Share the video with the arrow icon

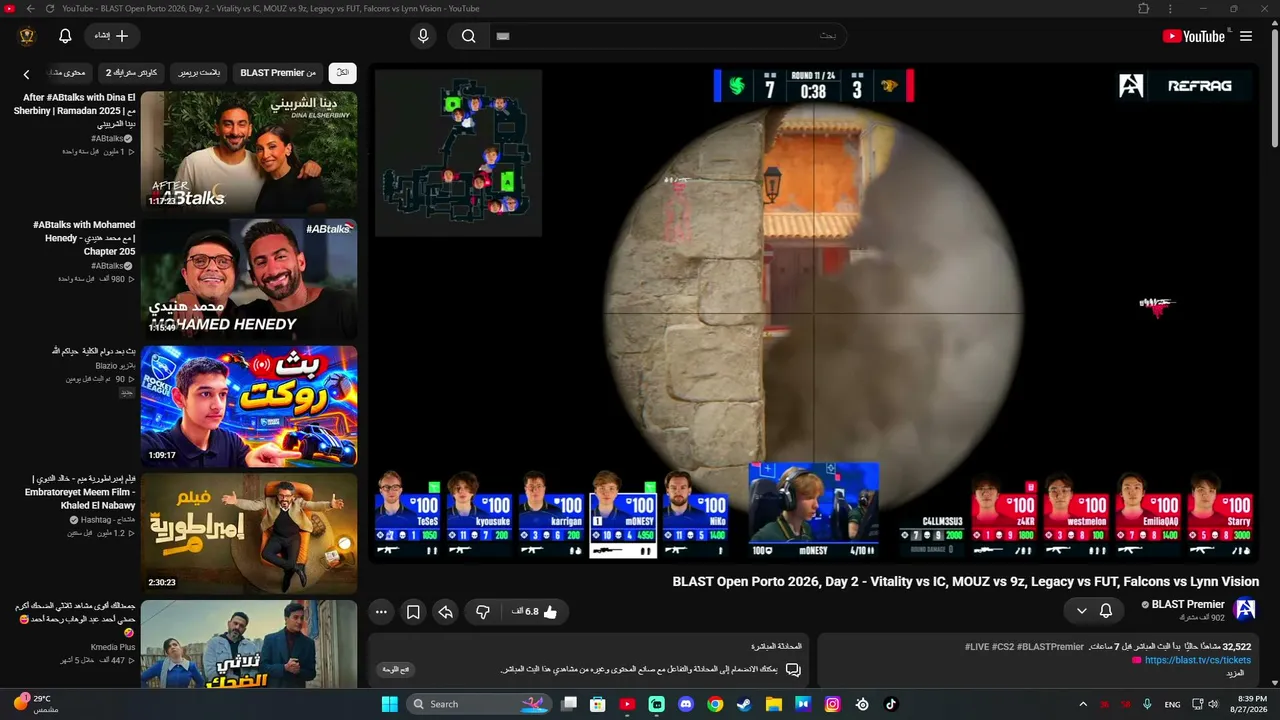click(446, 612)
